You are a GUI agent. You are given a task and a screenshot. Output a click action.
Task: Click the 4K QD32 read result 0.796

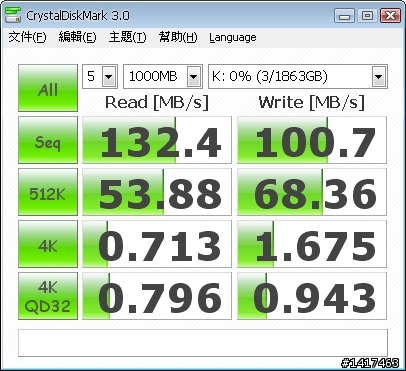coord(157,296)
